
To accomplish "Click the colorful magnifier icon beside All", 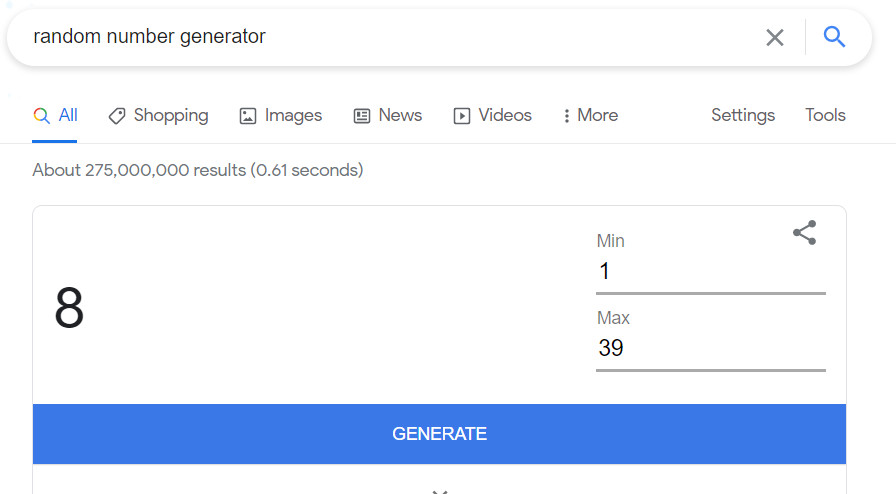I will point(41,115).
